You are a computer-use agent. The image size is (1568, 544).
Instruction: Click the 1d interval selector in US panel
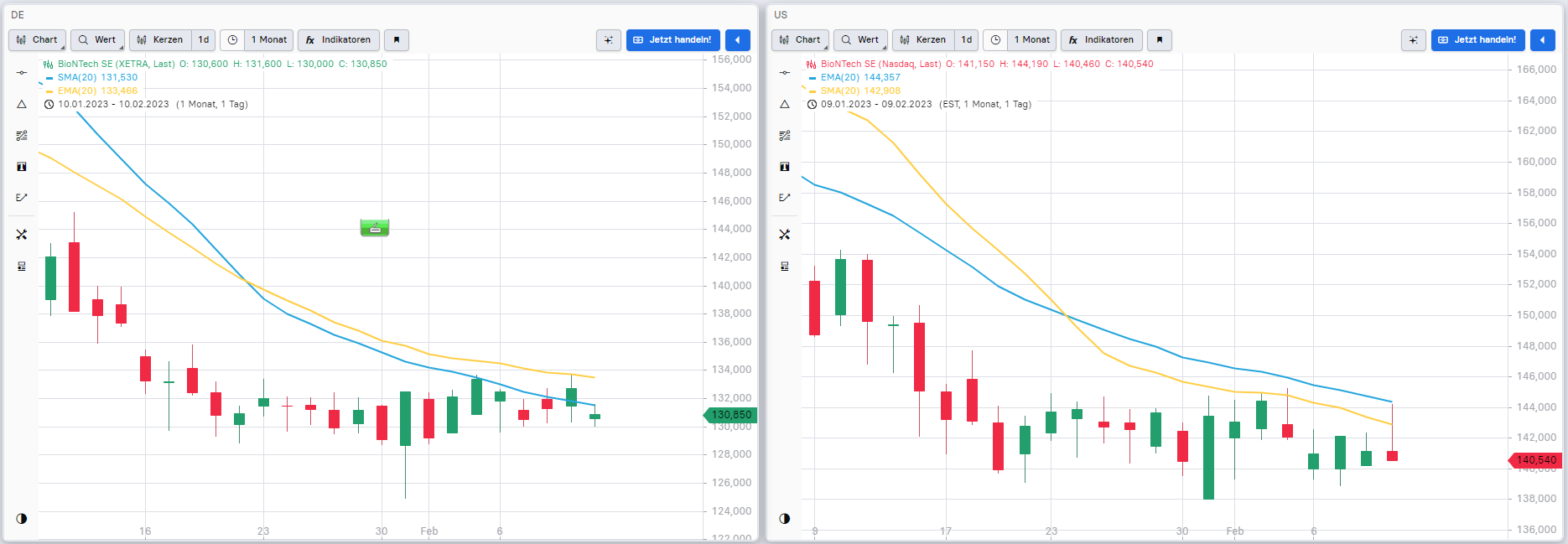pyautogui.click(x=967, y=39)
